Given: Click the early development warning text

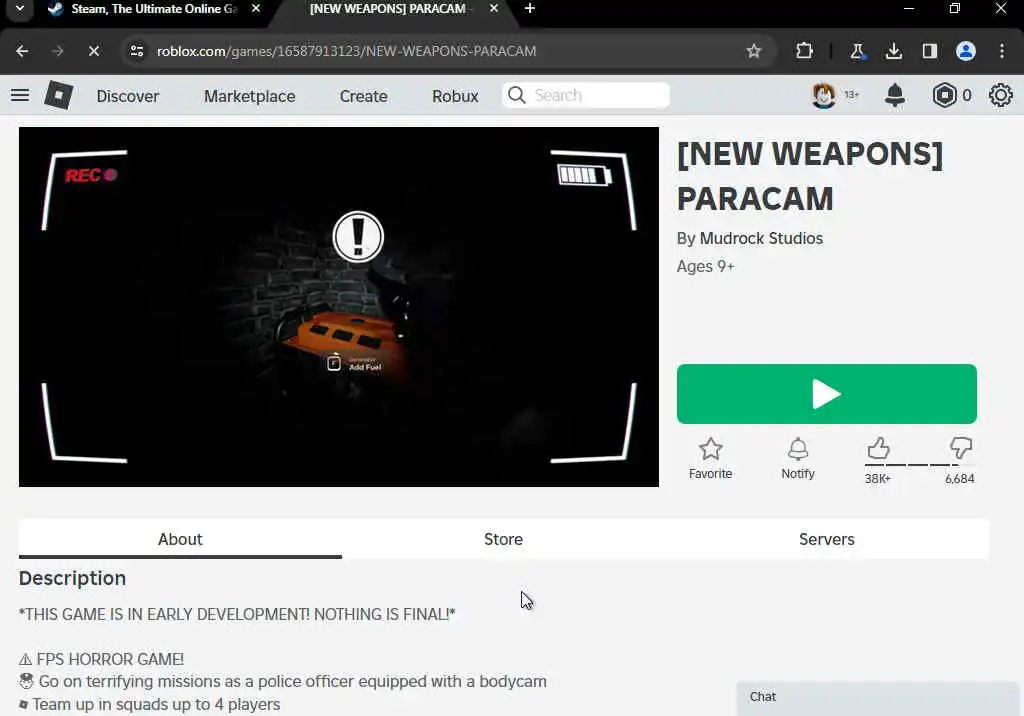Looking at the screenshot, I should (x=237, y=614).
